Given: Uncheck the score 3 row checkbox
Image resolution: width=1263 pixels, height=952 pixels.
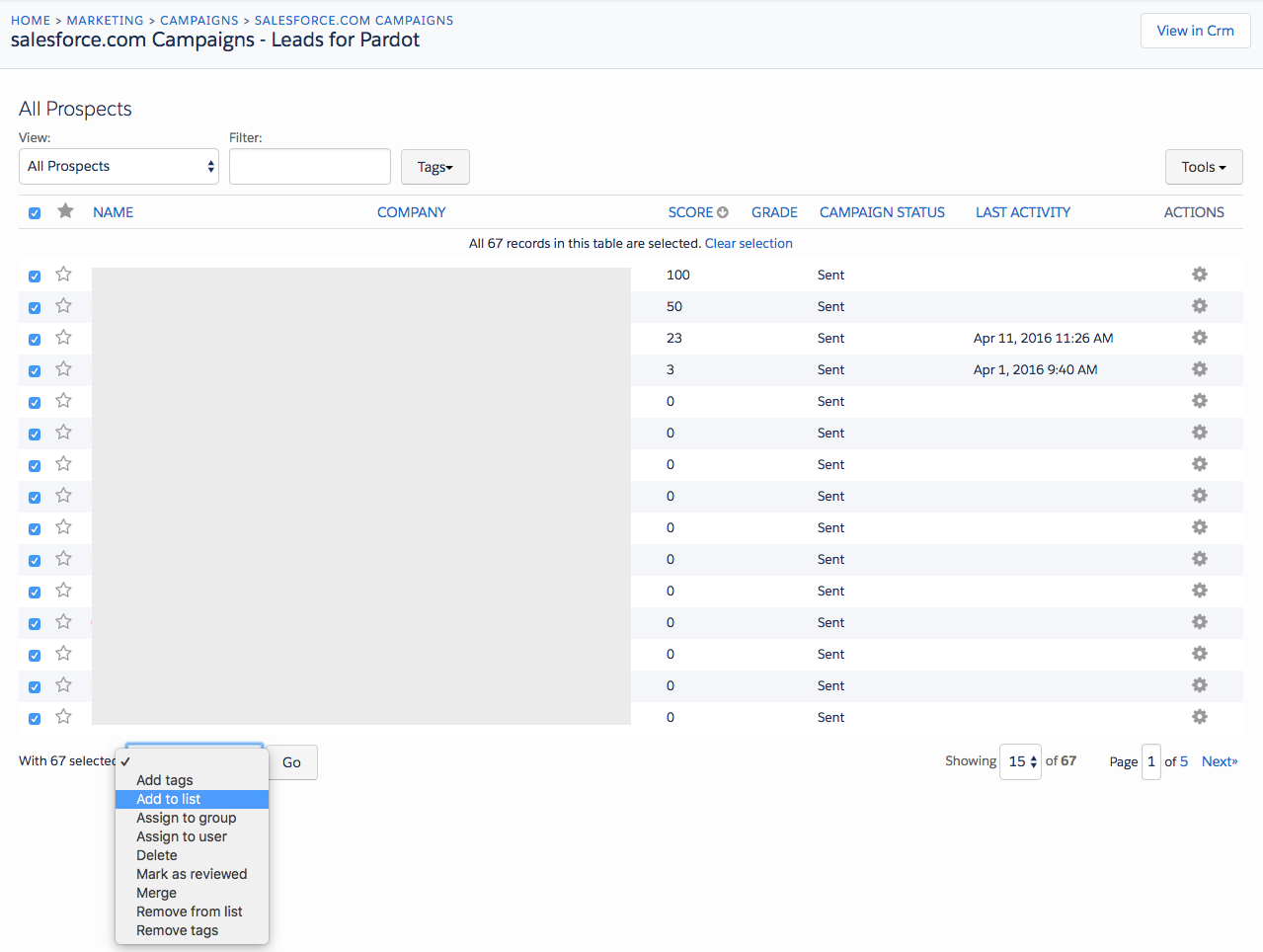Looking at the screenshot, I should [x=35, y=371].
